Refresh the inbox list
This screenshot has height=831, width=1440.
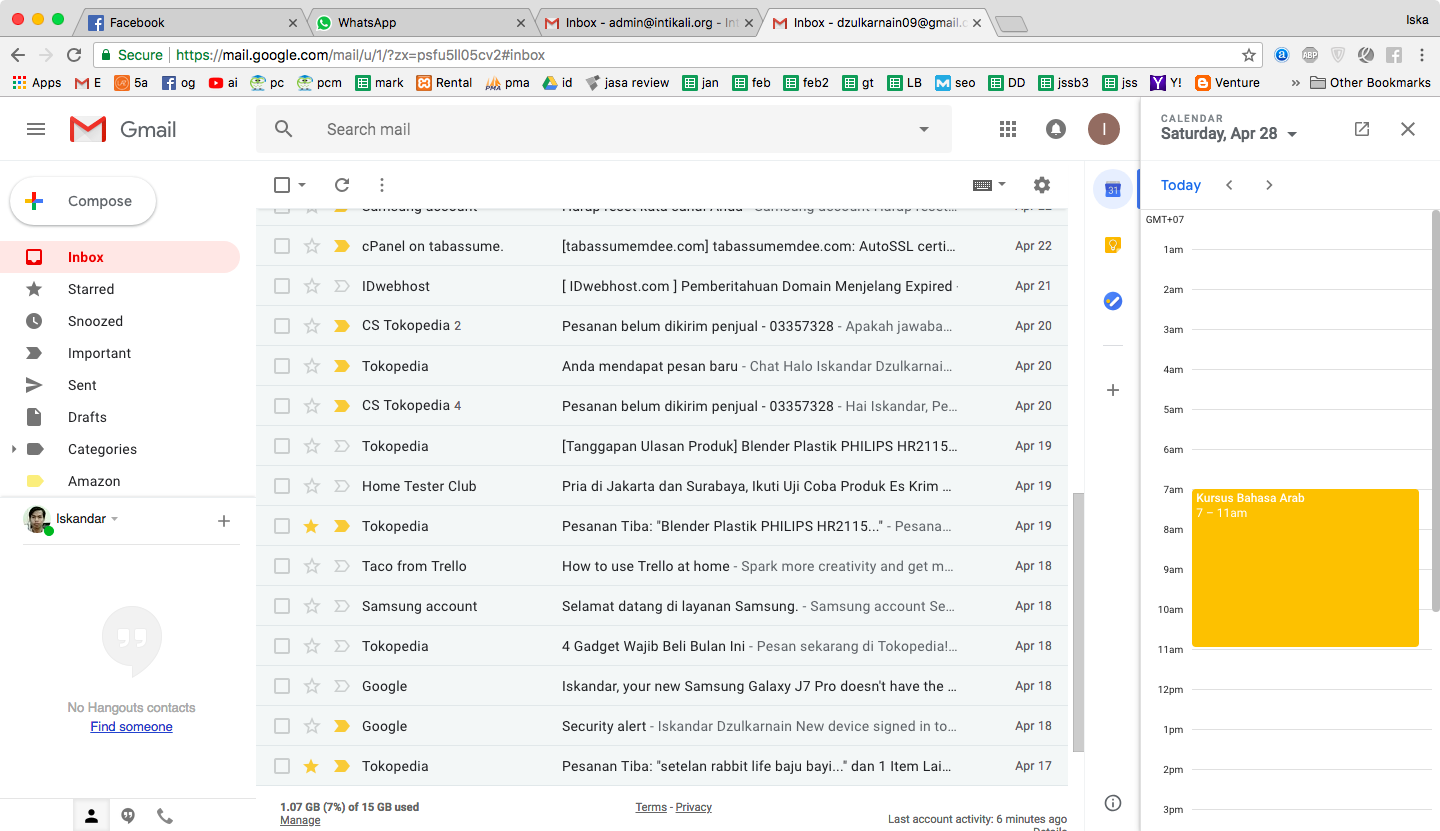pos(341,185)
